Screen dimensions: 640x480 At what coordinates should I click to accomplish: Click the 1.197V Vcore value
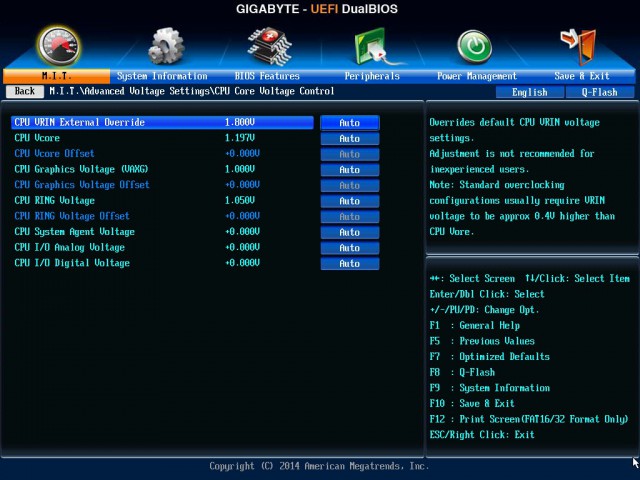coord(240,138)
